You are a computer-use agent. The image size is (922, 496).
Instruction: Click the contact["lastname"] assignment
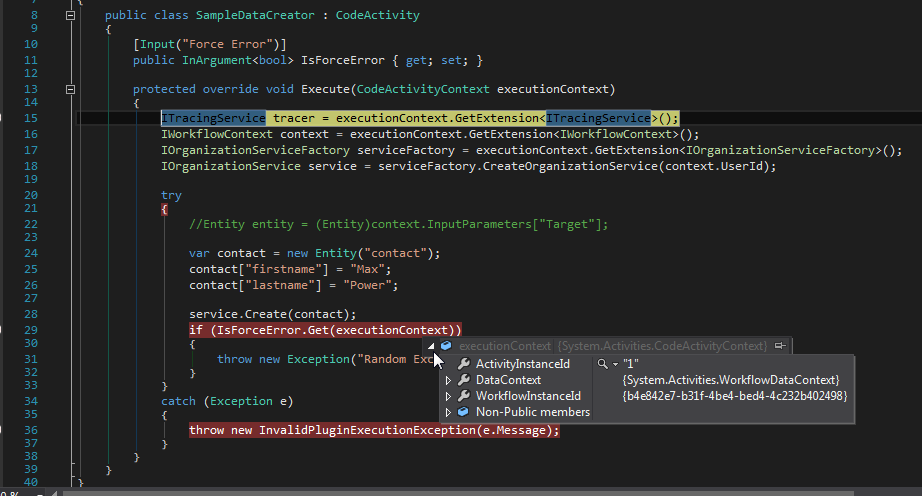coord(293,285)
